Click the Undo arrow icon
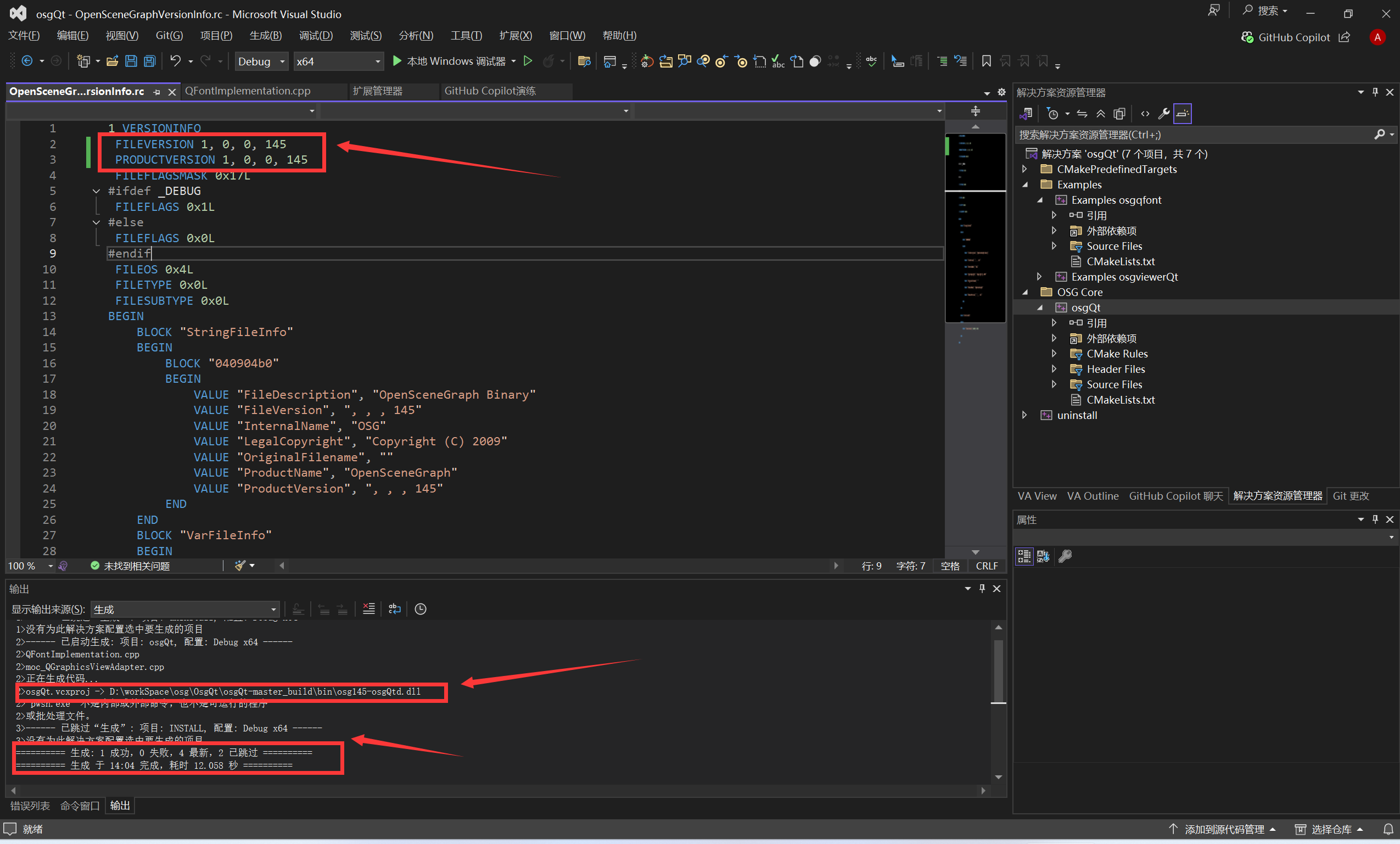The image size is (1400, 844). coord(176,61)
